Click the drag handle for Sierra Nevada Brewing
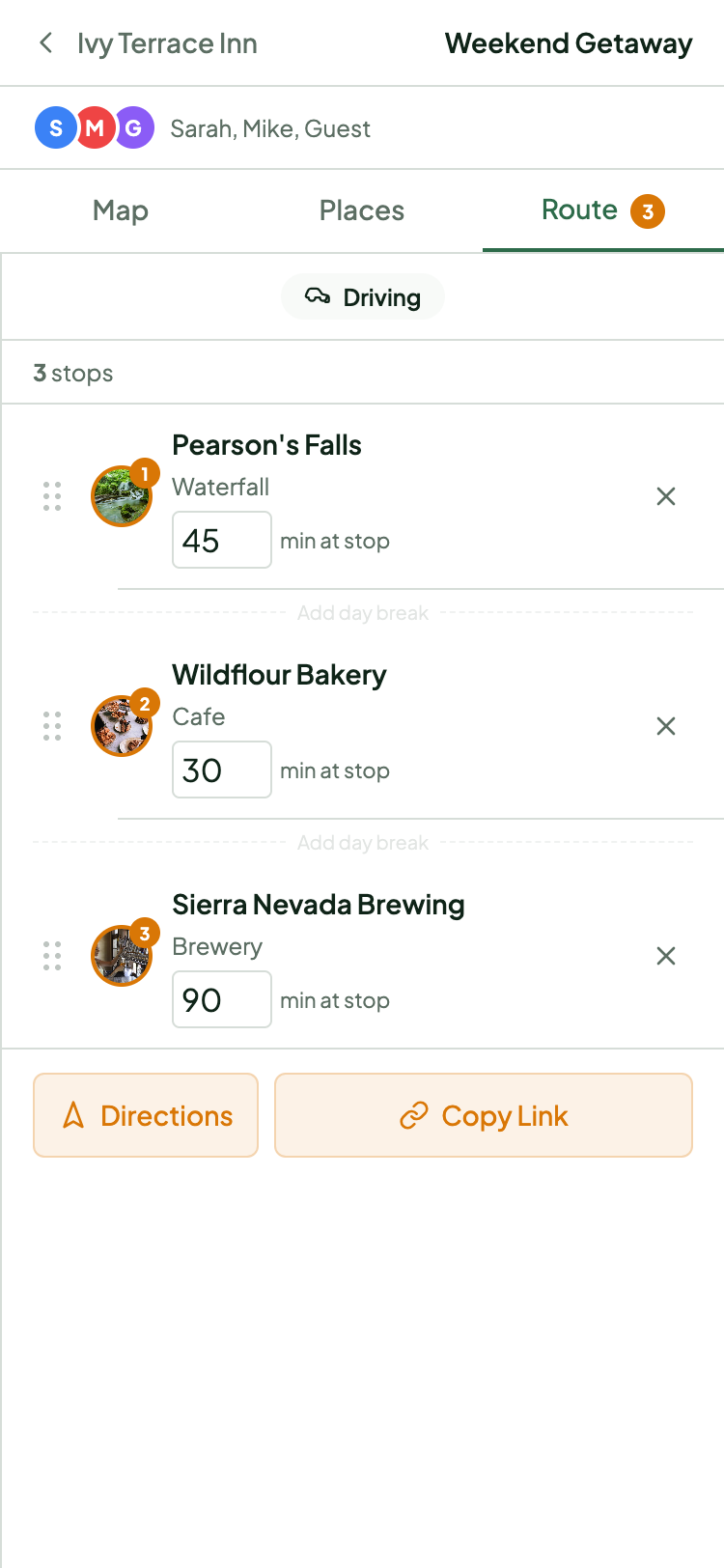Screen dimensions: 724x1568 [52, 956]
